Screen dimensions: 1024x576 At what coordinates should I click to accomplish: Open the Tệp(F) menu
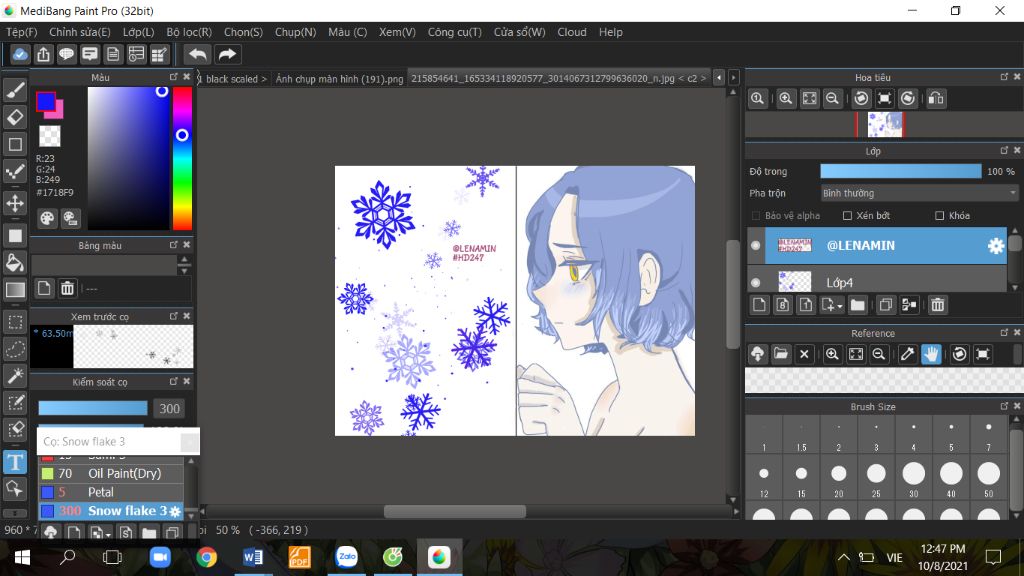(22, 32)
